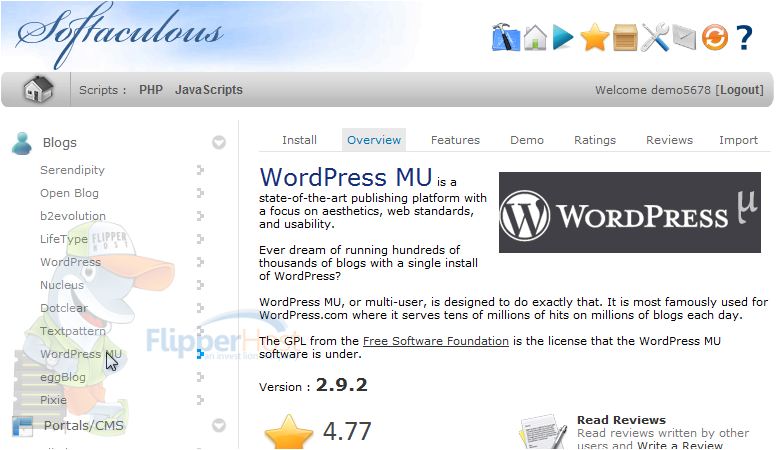Open the Import tab
This screenshot has height=450, width=776.
[738, 140]
